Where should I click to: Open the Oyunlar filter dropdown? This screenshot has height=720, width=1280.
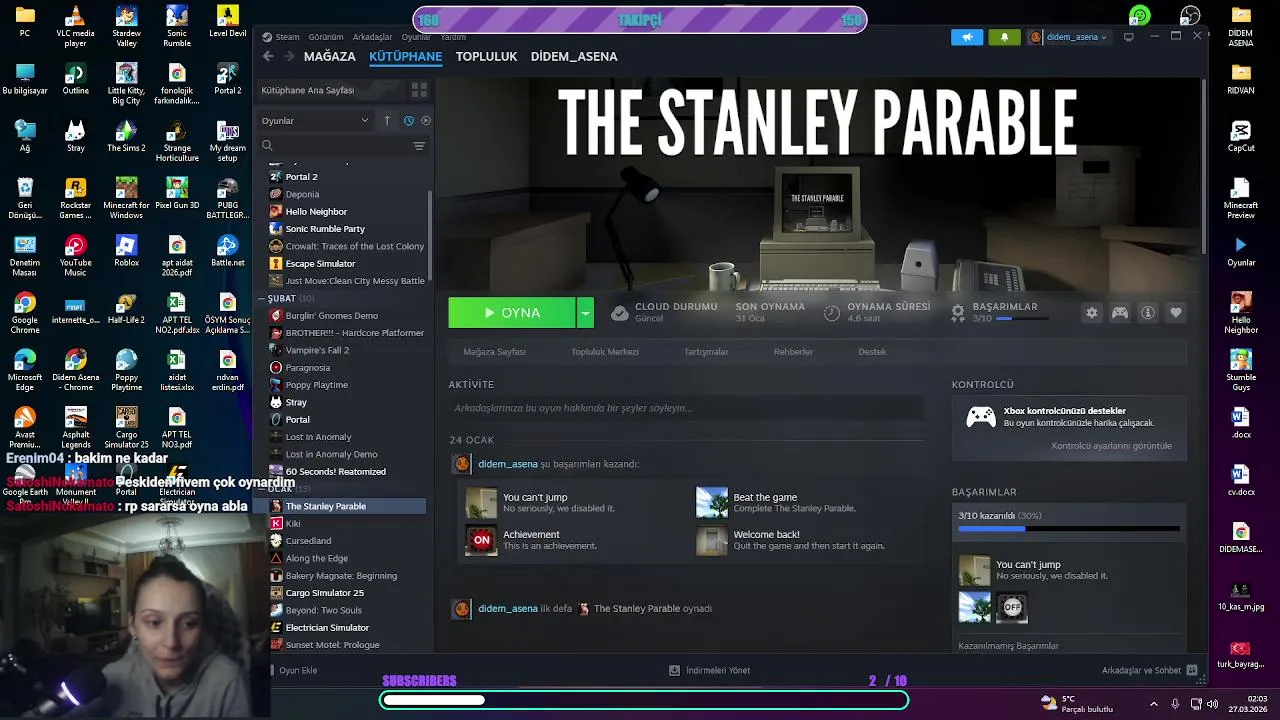coord(315,121)
